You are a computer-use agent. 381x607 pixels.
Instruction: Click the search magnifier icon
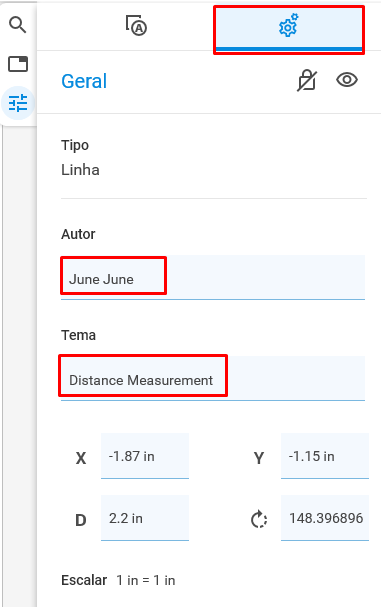click(x=17, y=25)
